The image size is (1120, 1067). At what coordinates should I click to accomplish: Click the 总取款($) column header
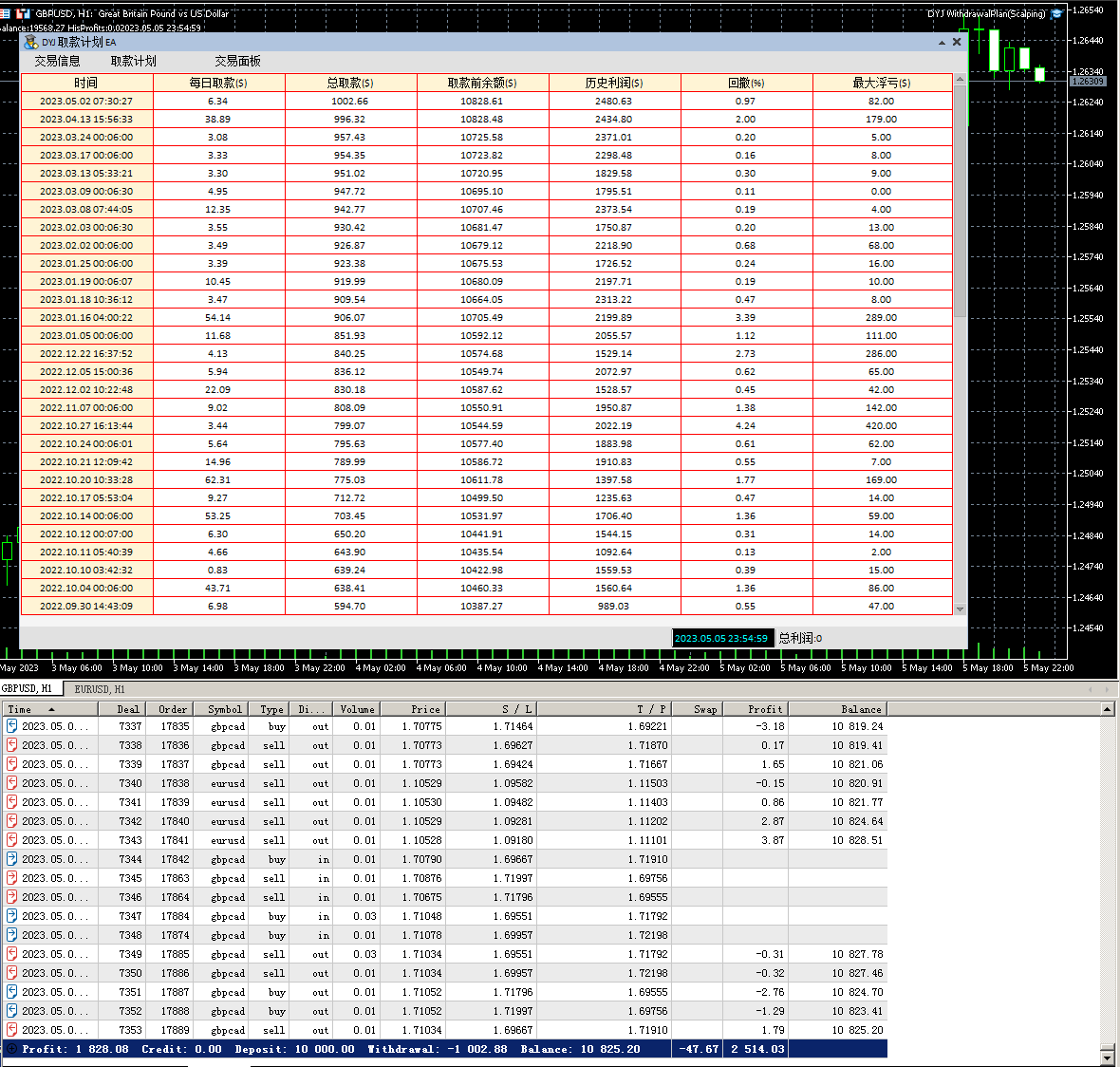tap(351, 83)
